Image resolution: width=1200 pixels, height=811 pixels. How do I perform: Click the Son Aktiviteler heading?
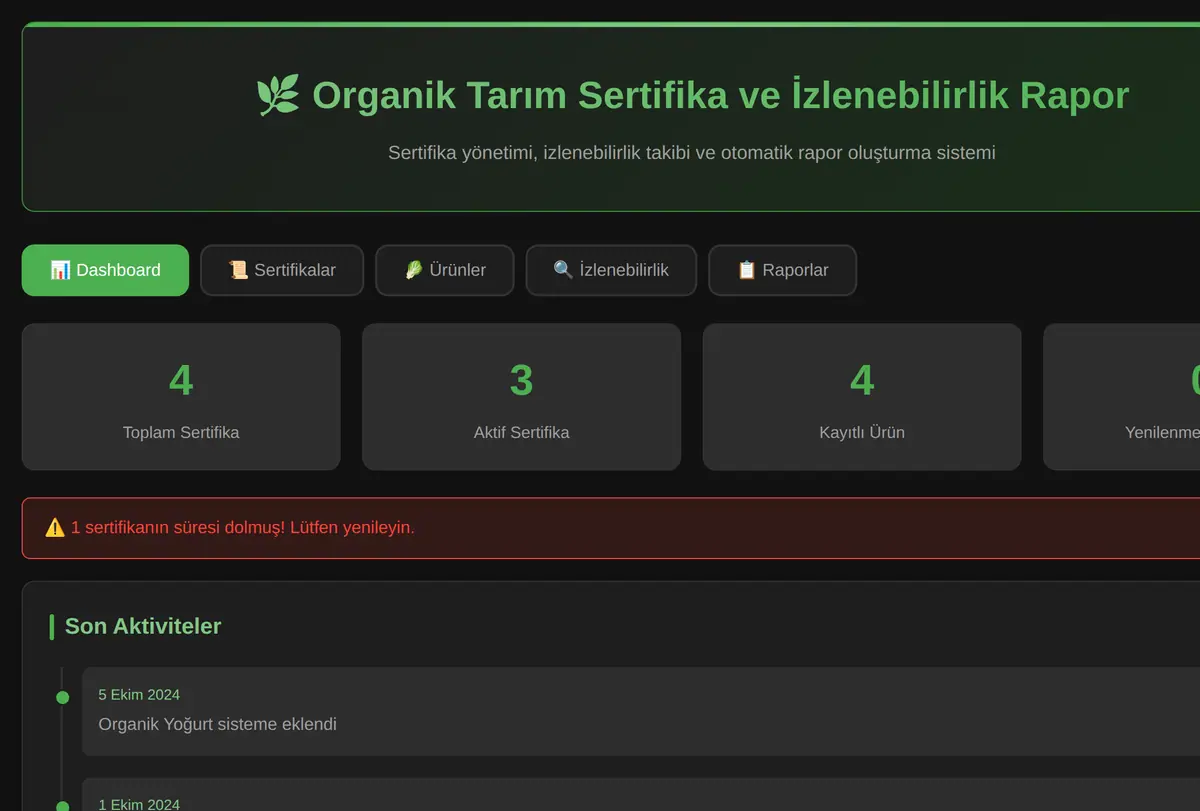(143, 626)
